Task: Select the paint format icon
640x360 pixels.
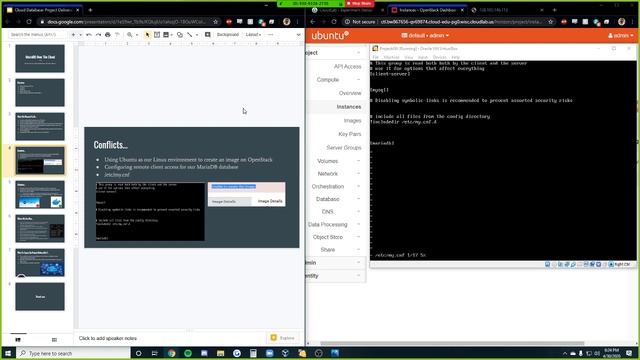Action: click(117, 35)
